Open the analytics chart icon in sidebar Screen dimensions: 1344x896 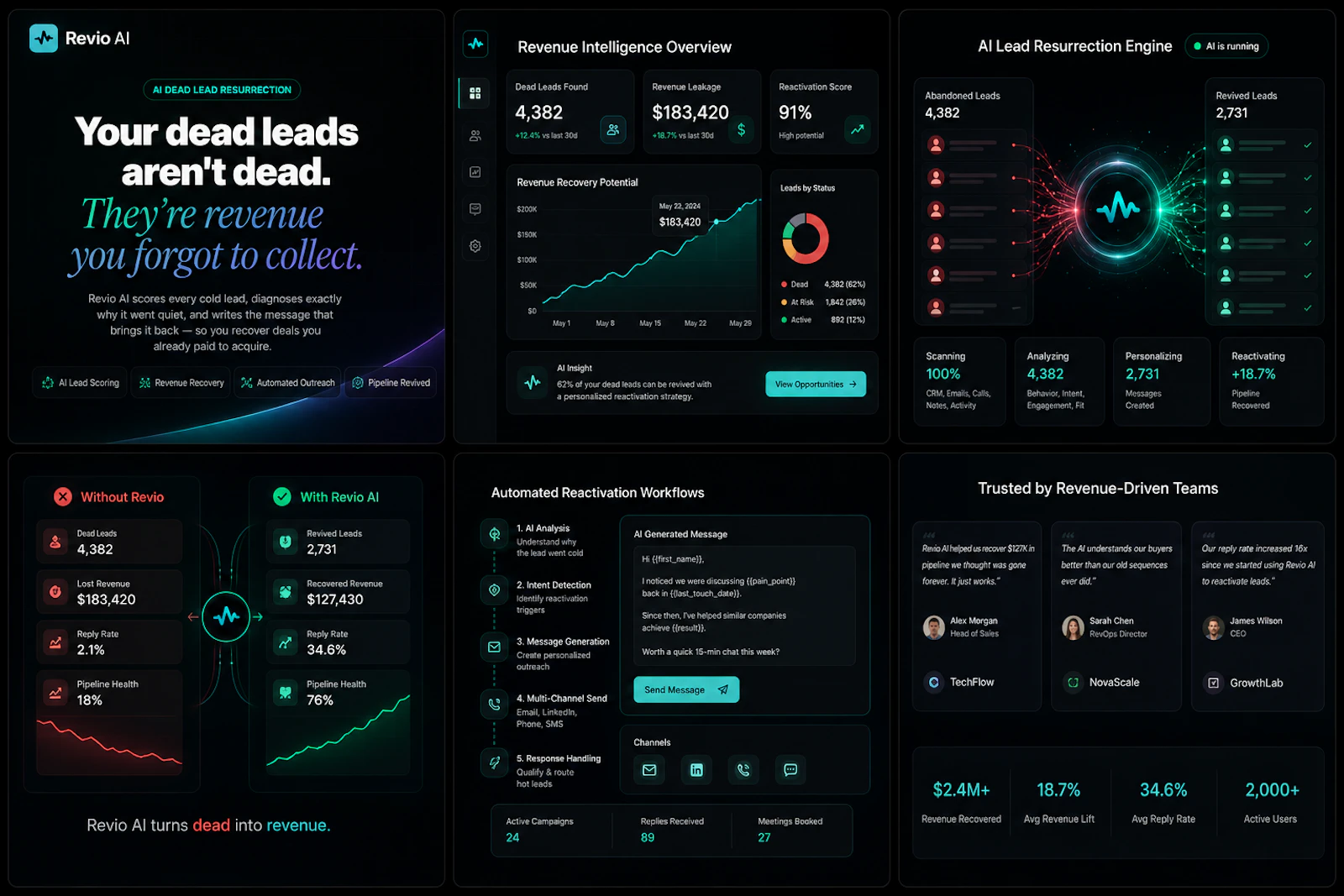tap(475, 172)
